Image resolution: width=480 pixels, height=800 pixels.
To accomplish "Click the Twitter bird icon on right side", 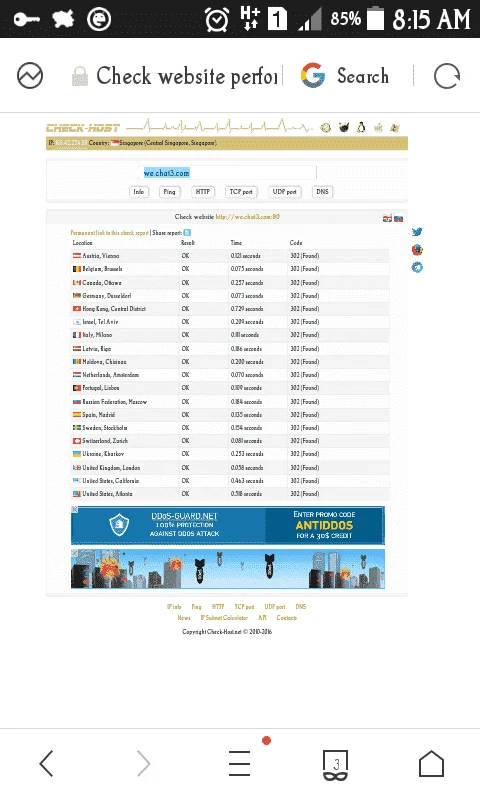I will click(417, 232).
